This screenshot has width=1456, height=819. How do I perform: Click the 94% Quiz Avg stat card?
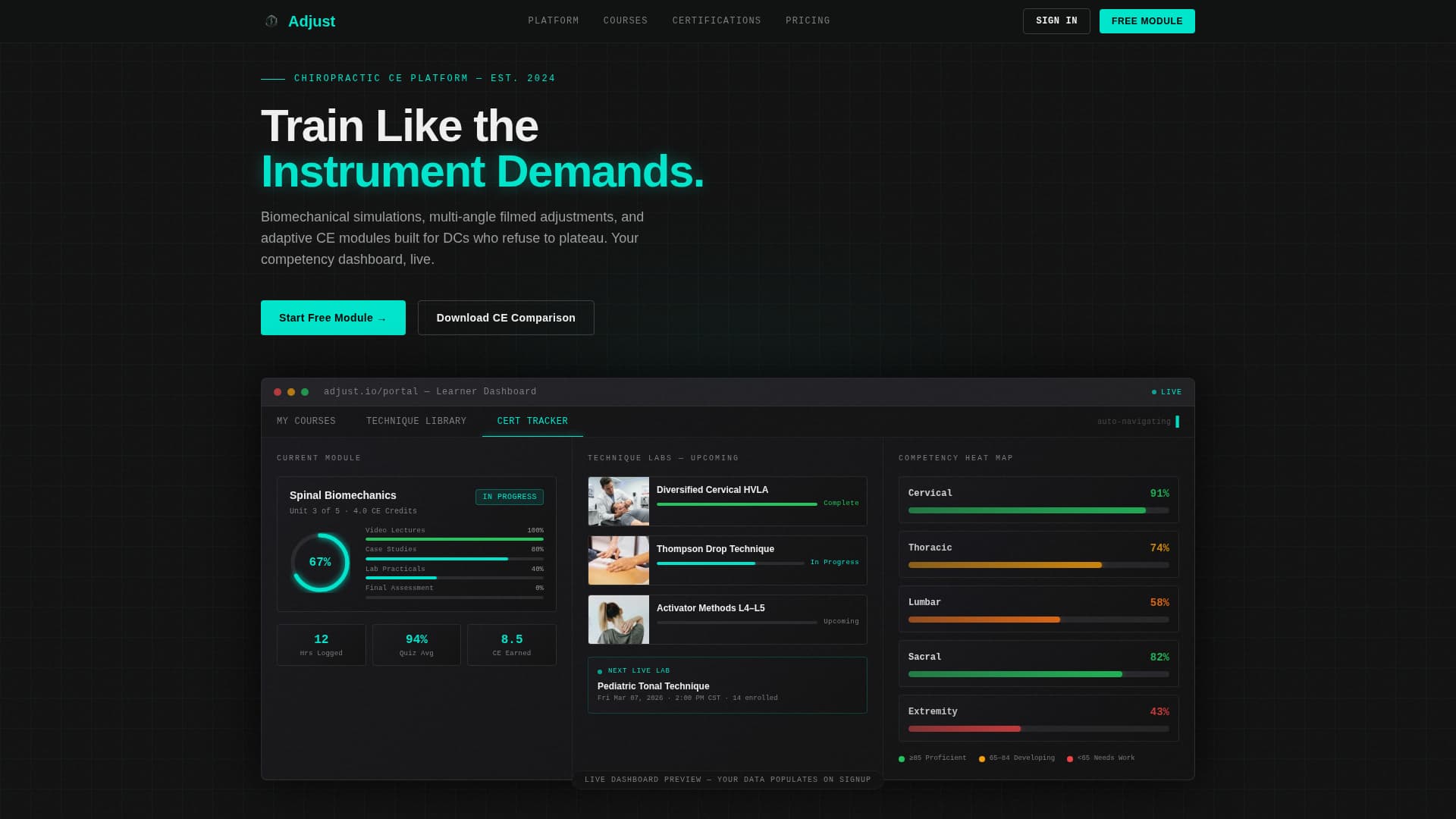tap(416, 645)
